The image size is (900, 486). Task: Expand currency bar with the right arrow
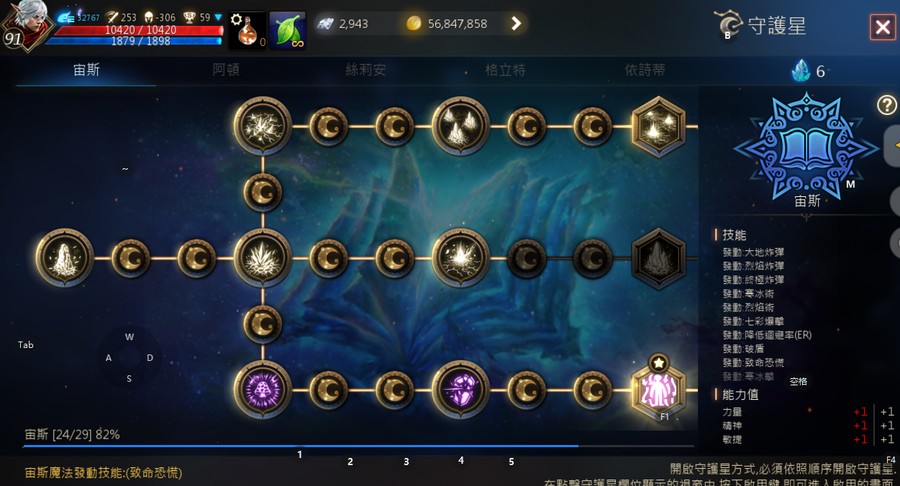coord(516,24)
